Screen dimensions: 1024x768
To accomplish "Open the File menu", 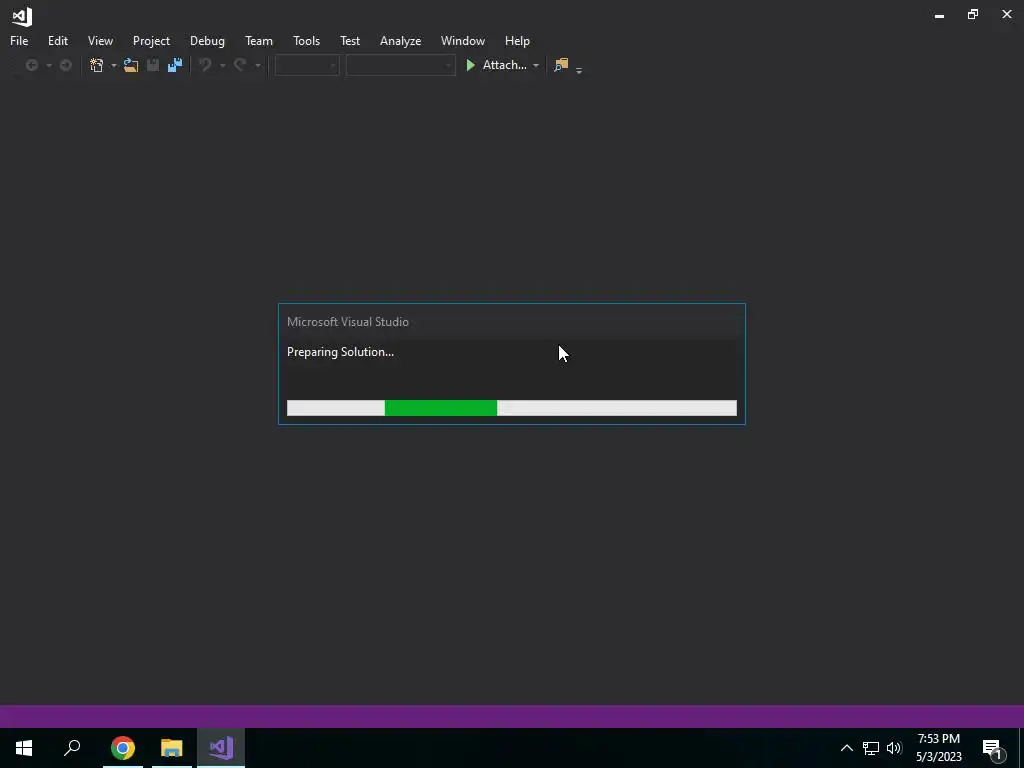I will 19,40.
